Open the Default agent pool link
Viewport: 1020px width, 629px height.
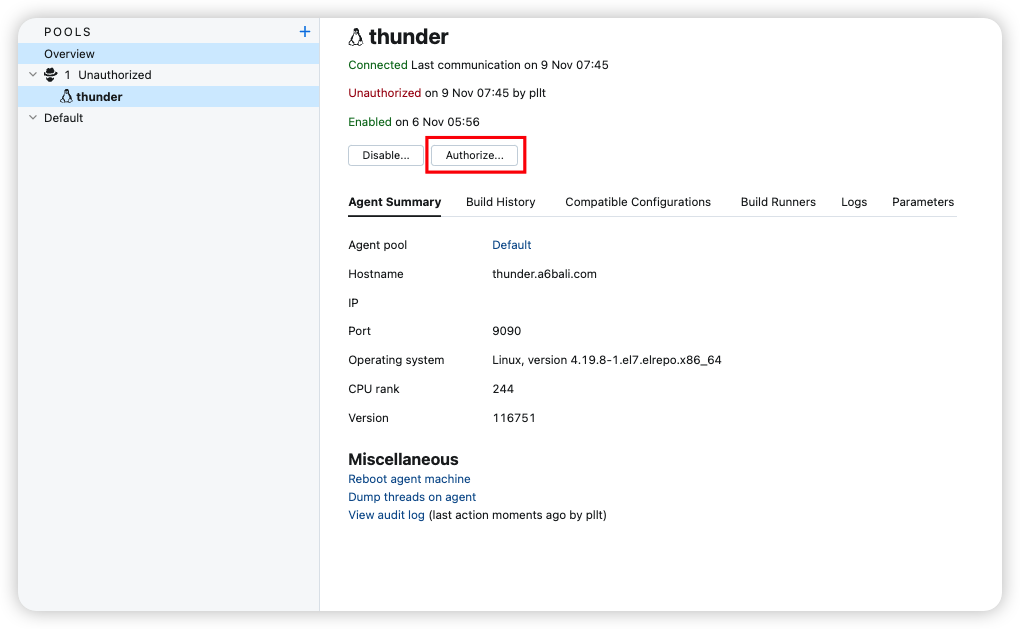511,245
